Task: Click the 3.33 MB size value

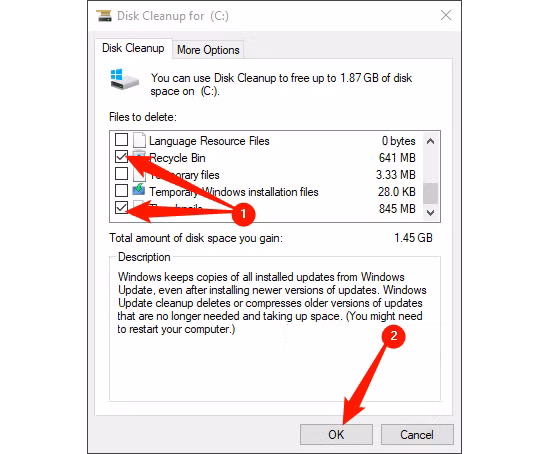Action: 396,175
